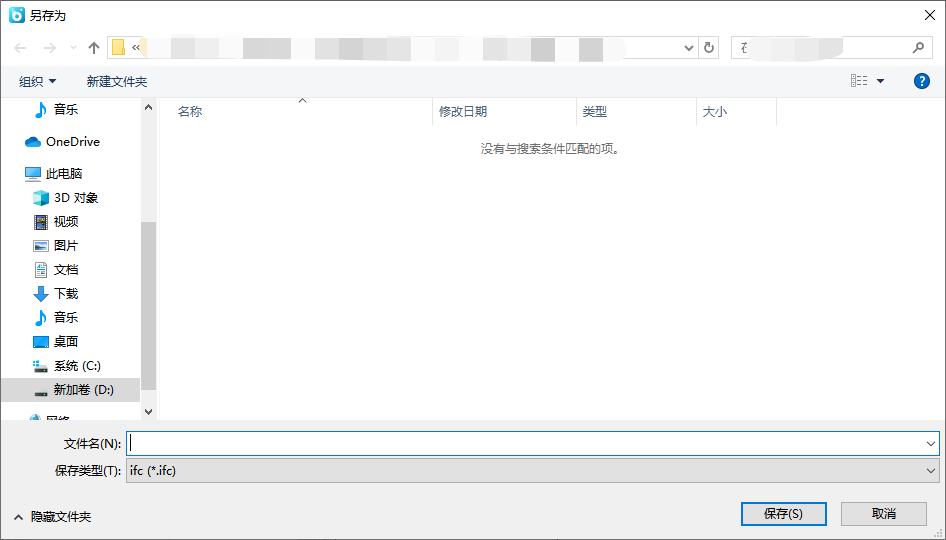Go up one folder level
This screenshot has width=946, height=540.
click(x=94, y=48)
